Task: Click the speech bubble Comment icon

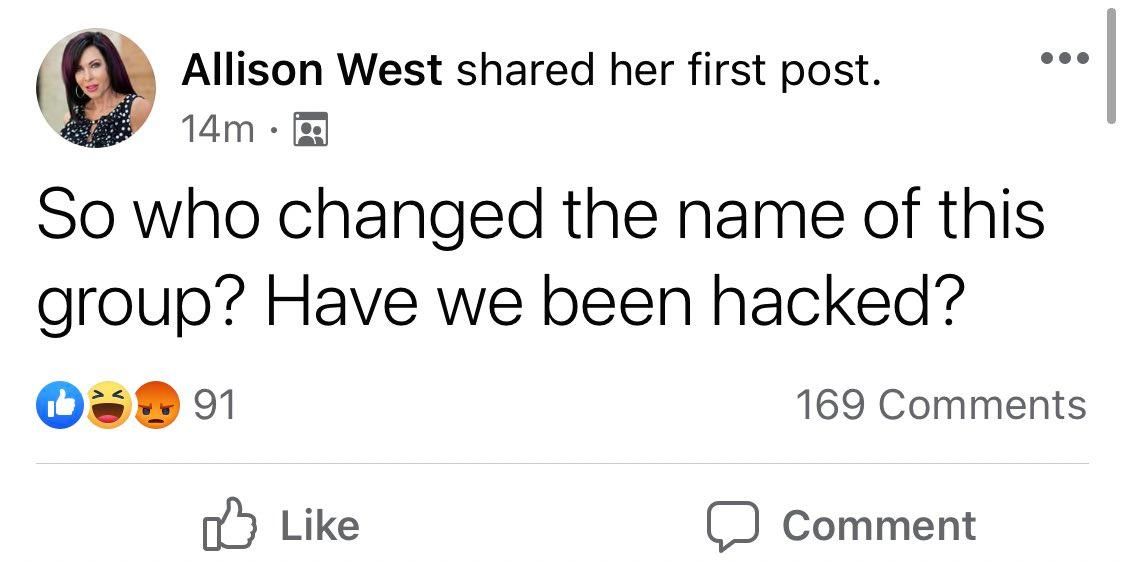Action: (x=732, y=525)
